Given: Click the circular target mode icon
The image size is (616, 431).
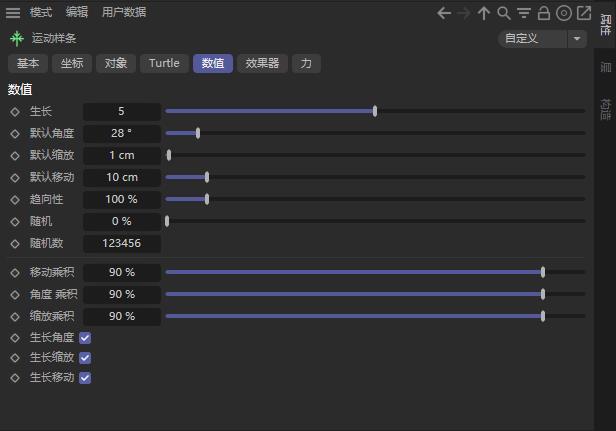Looking at the screenshot, I should [x=564, y=13].
